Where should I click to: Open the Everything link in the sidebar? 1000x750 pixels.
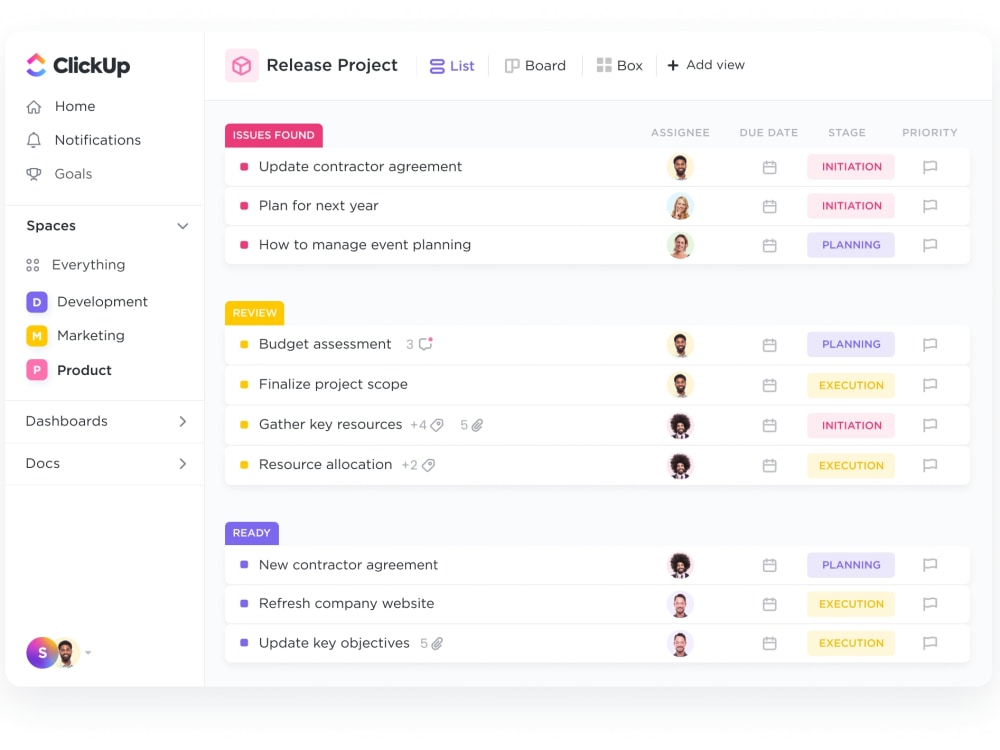click(x=87, y=265)
